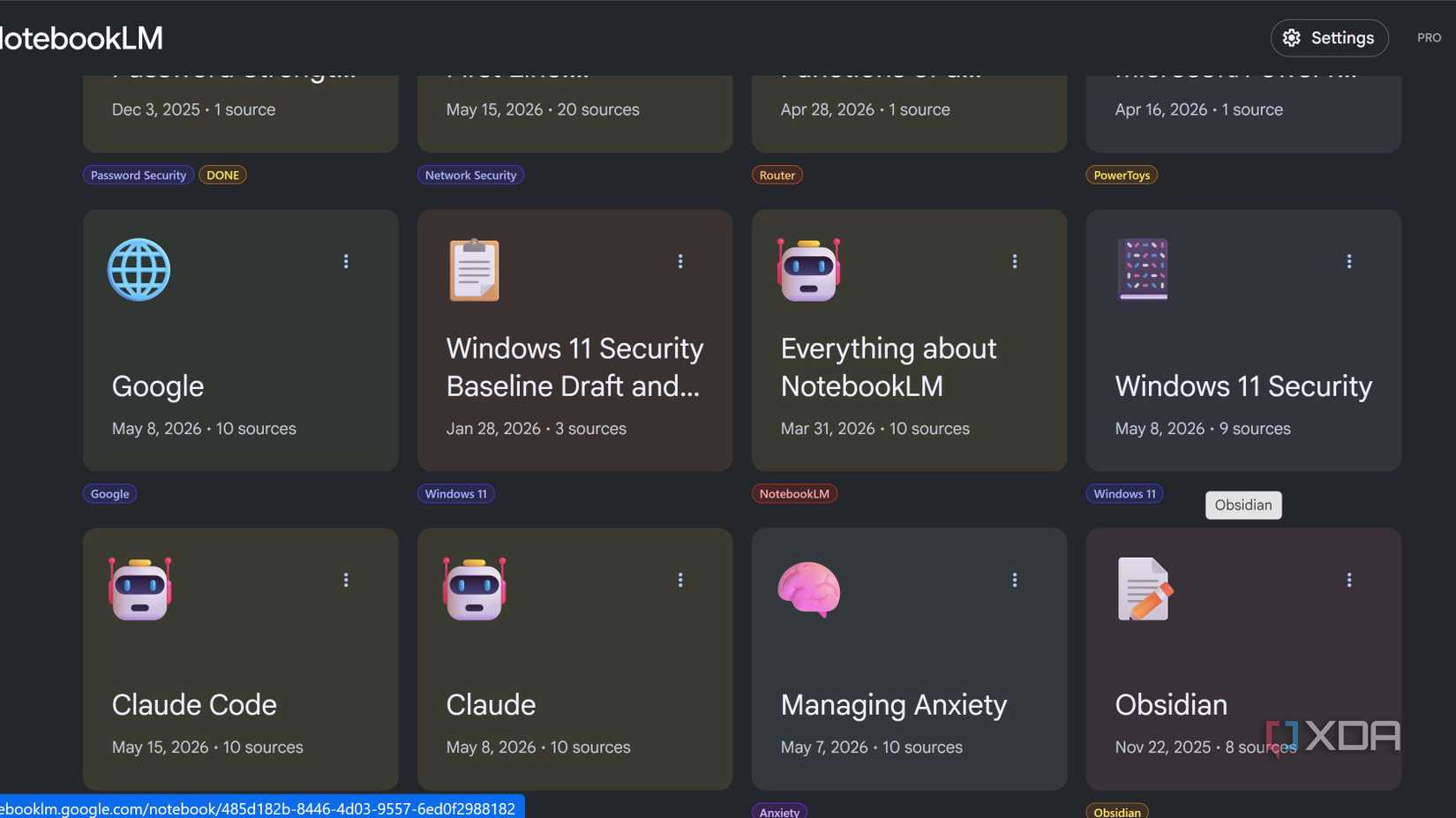This screenshot has height=818, width=1456.
Task: Open the Obsidian notebook title
Action: [x=1171, y=705]
